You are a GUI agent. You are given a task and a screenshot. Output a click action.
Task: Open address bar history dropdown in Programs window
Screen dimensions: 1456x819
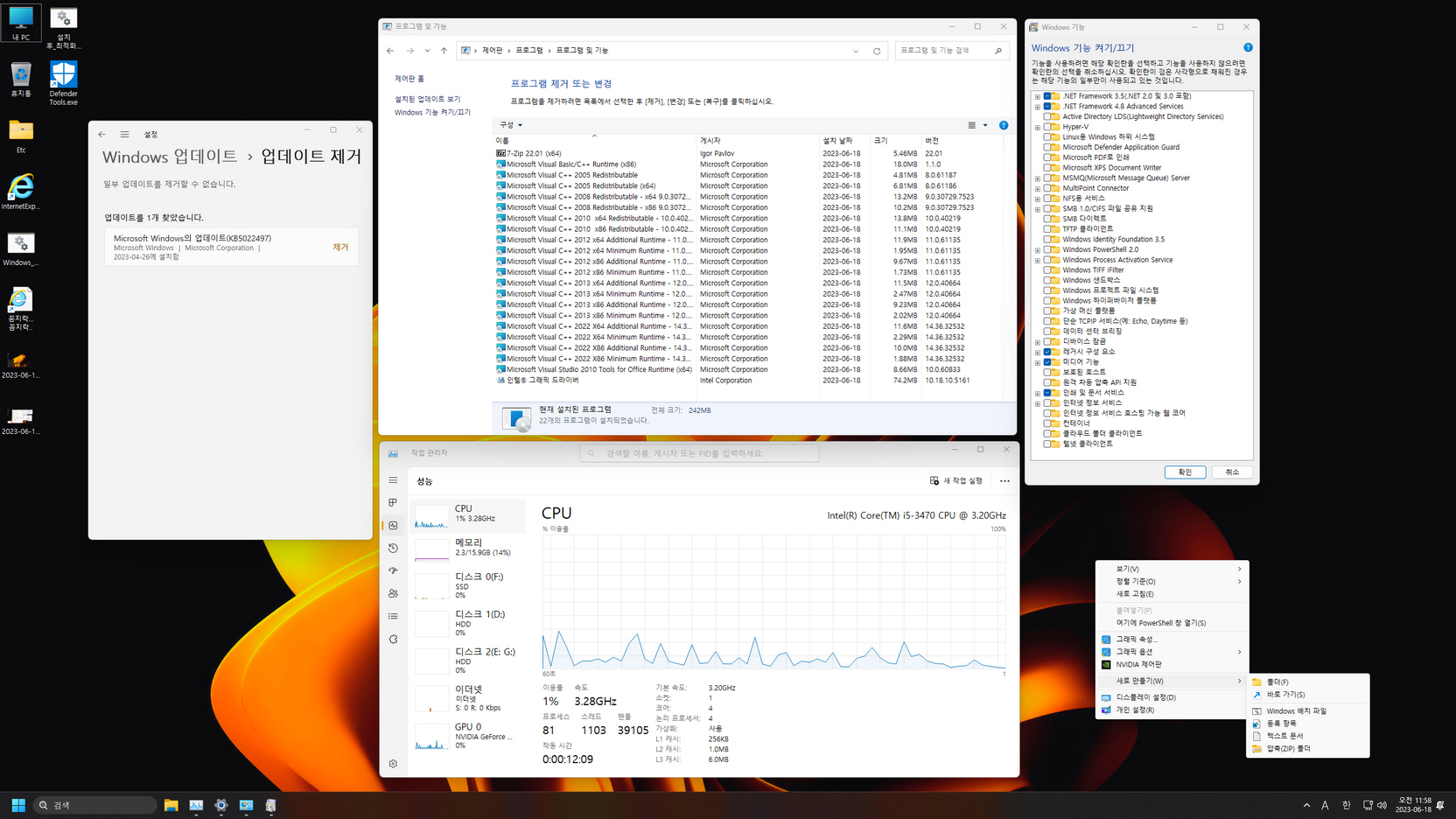[856, 51]
